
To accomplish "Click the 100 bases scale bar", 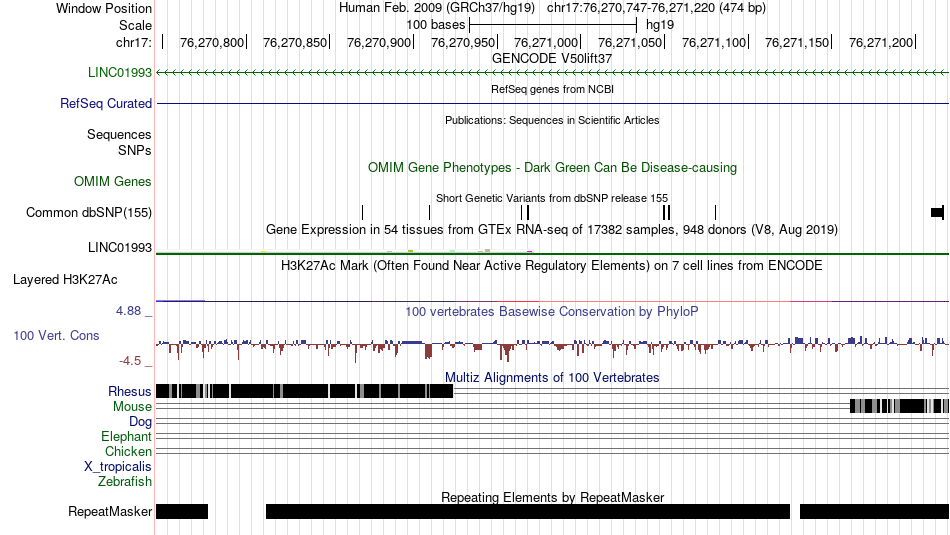I will click(x=553, y=25).
